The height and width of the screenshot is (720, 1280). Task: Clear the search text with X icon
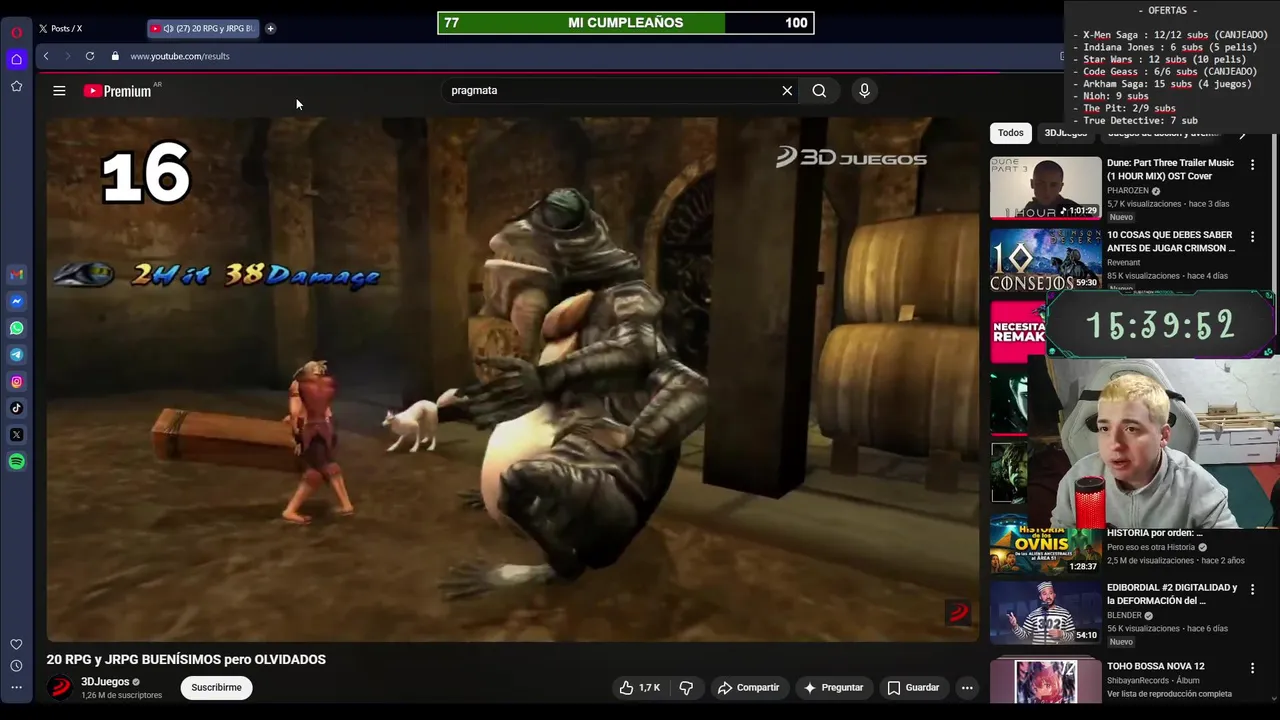787,91
